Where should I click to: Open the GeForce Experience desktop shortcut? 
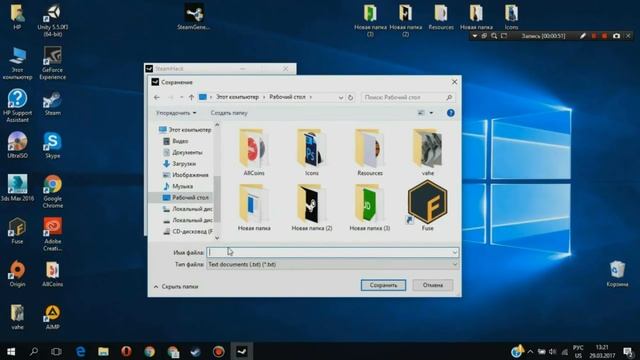(53, 63)
